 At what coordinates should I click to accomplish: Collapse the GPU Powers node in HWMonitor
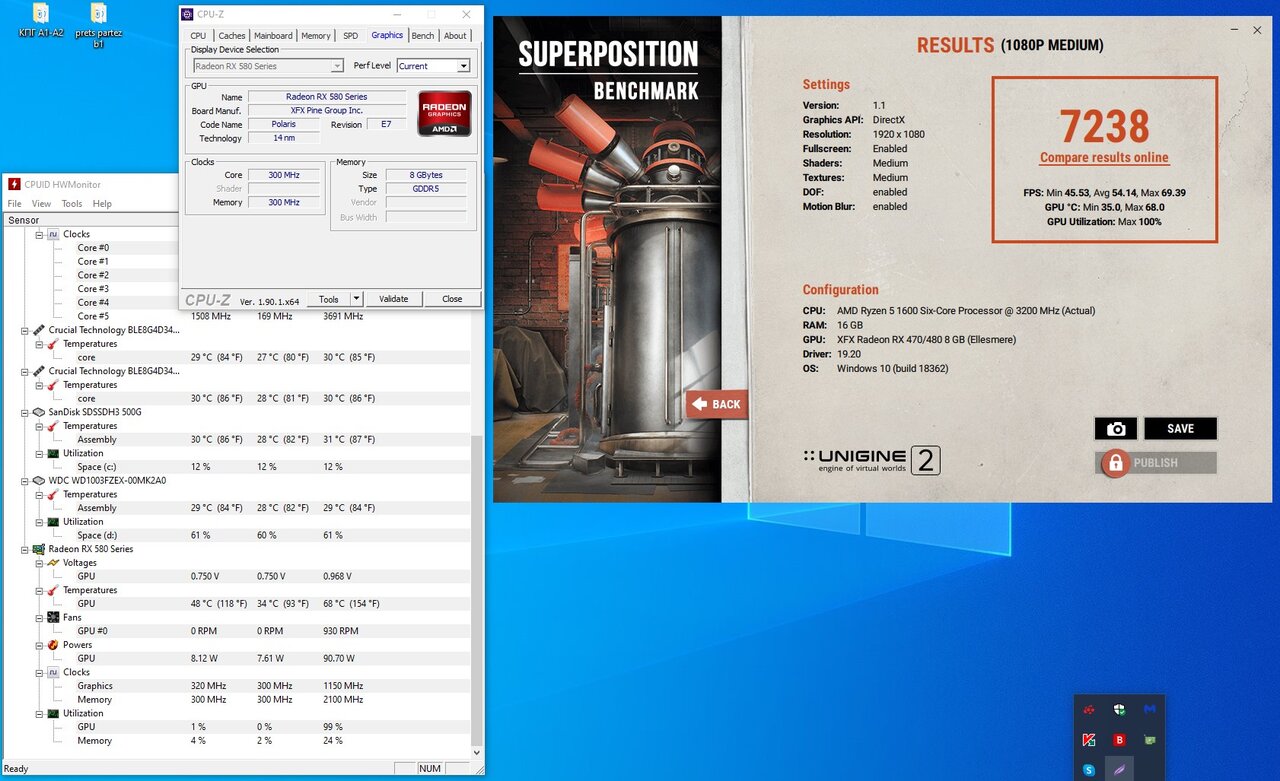click(x=39, y=645)
